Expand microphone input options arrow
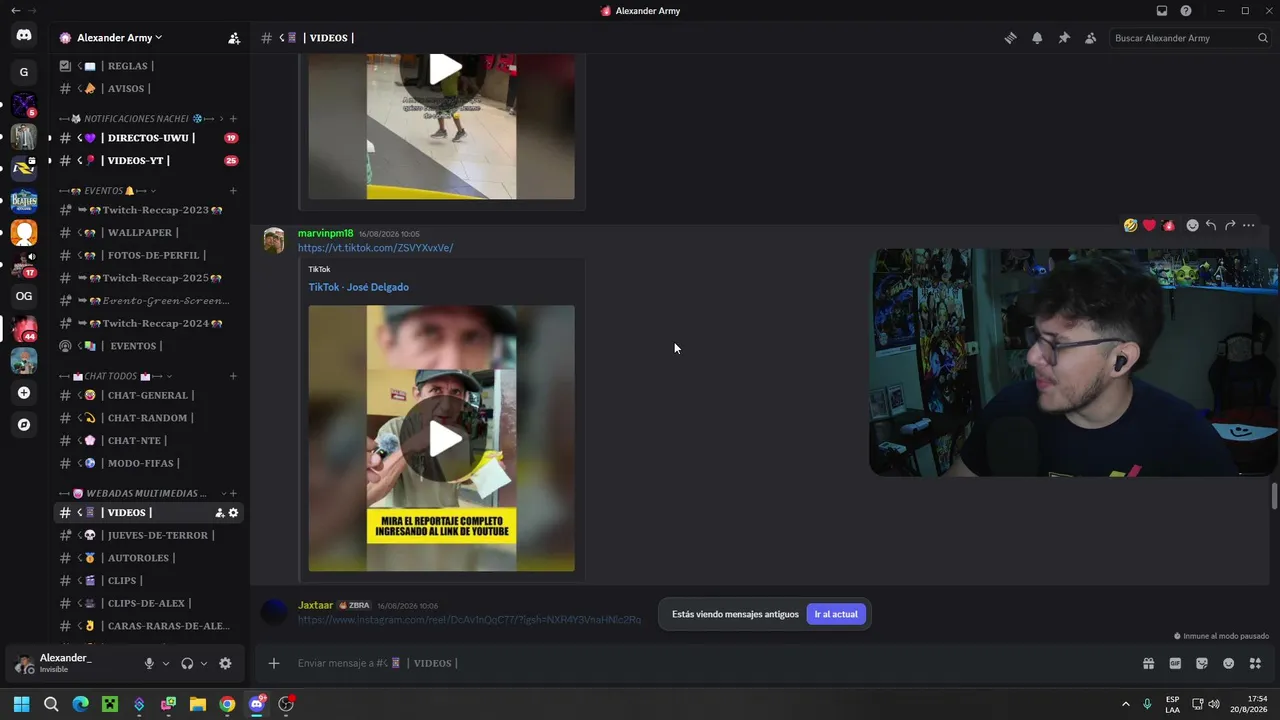 point(166,663)
